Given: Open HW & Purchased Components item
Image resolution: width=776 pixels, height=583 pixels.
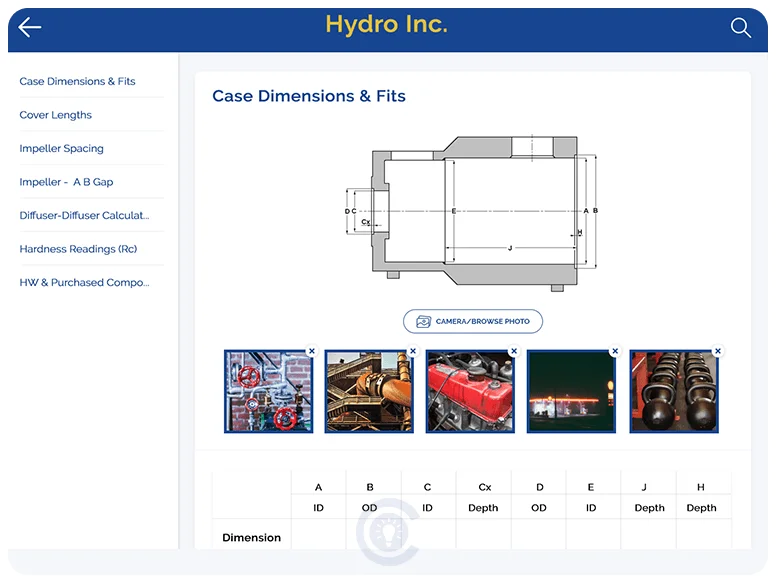Looking at the screenshot, I should [x=84, y=282].
